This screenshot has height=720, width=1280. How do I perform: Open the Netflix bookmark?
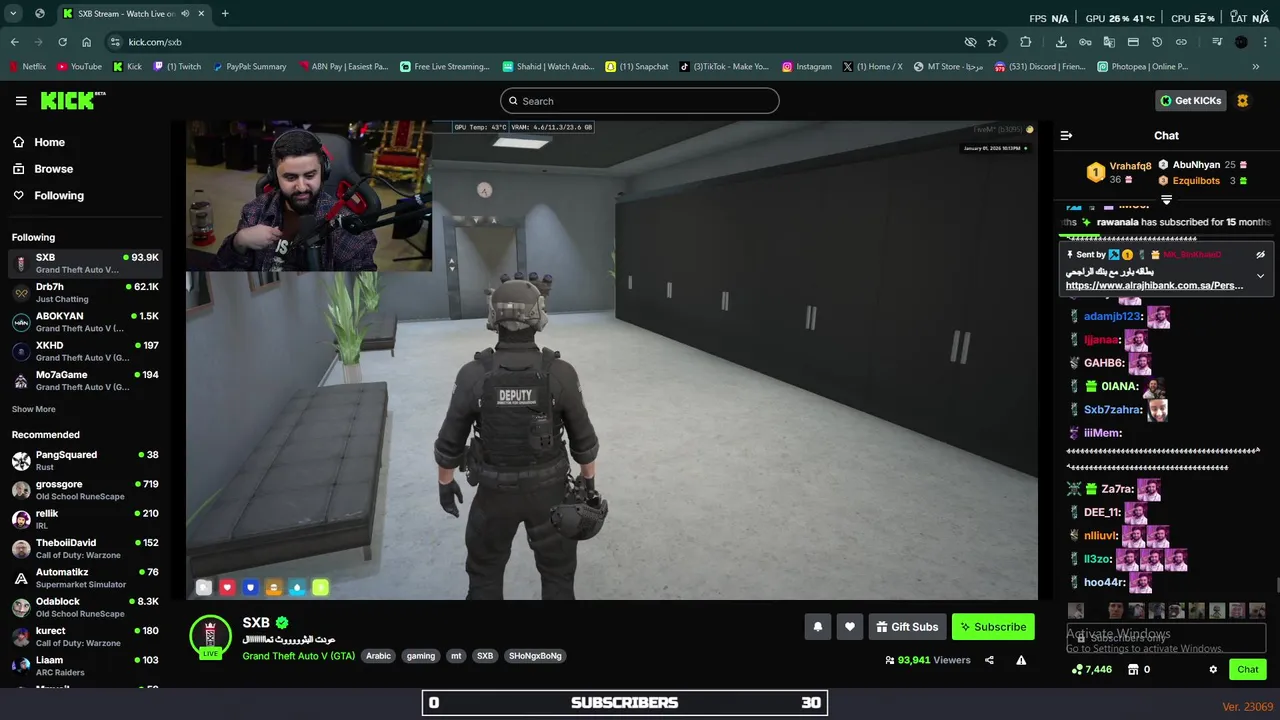27,67
